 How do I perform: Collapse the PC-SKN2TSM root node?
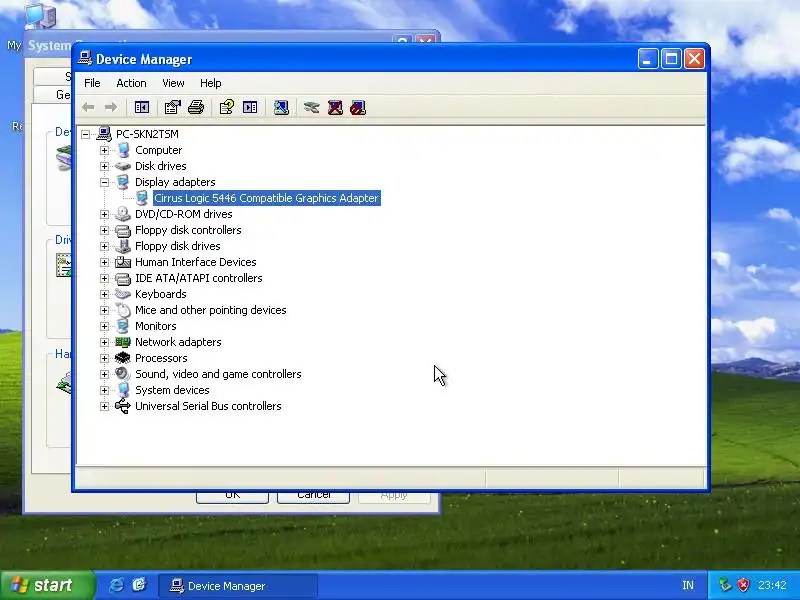[85, 134]
